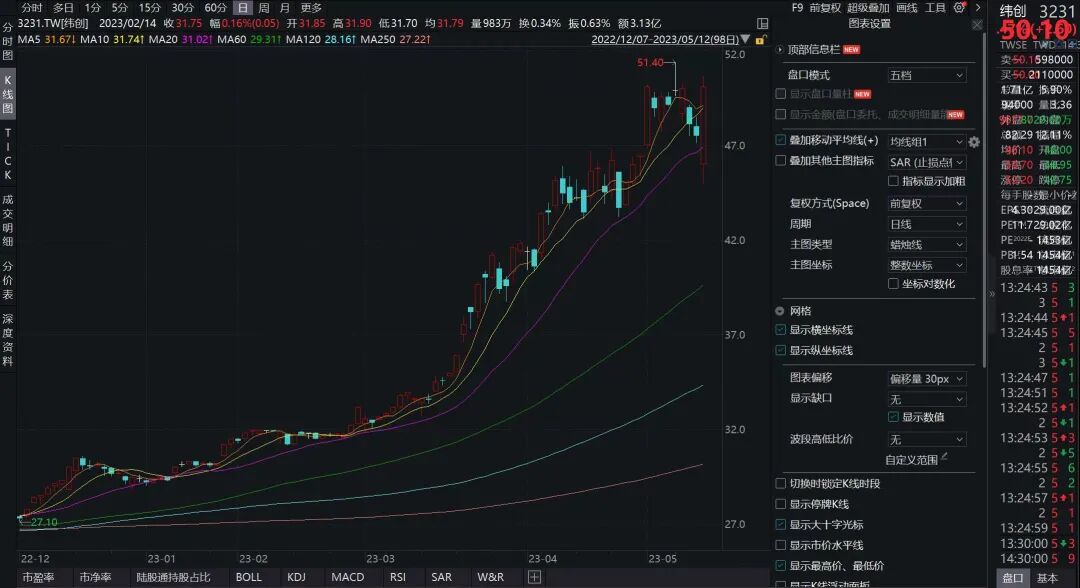
Task: Open the chart settings gear icon
Action: point(959,8)
